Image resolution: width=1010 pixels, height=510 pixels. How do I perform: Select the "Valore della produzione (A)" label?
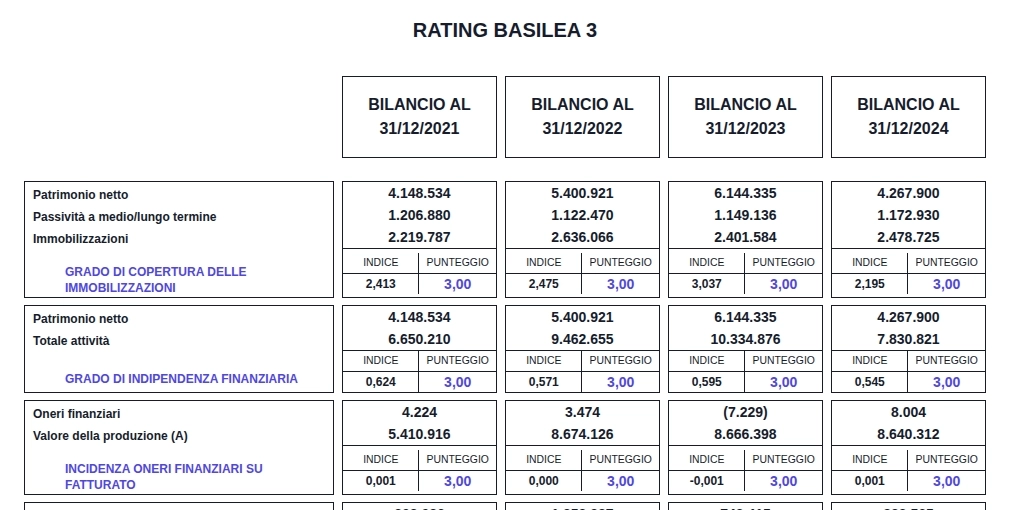(110, 436)
